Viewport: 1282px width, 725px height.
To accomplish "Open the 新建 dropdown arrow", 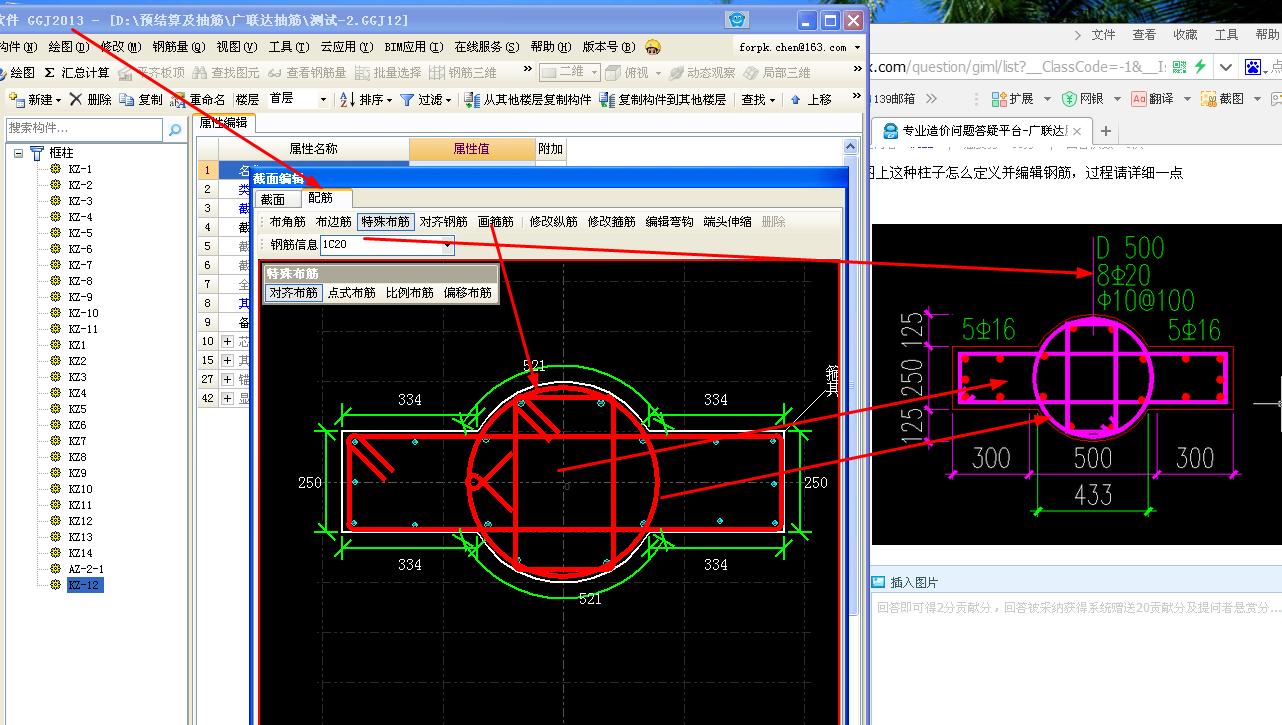I will pyautogui.click(x=58, y=101).
